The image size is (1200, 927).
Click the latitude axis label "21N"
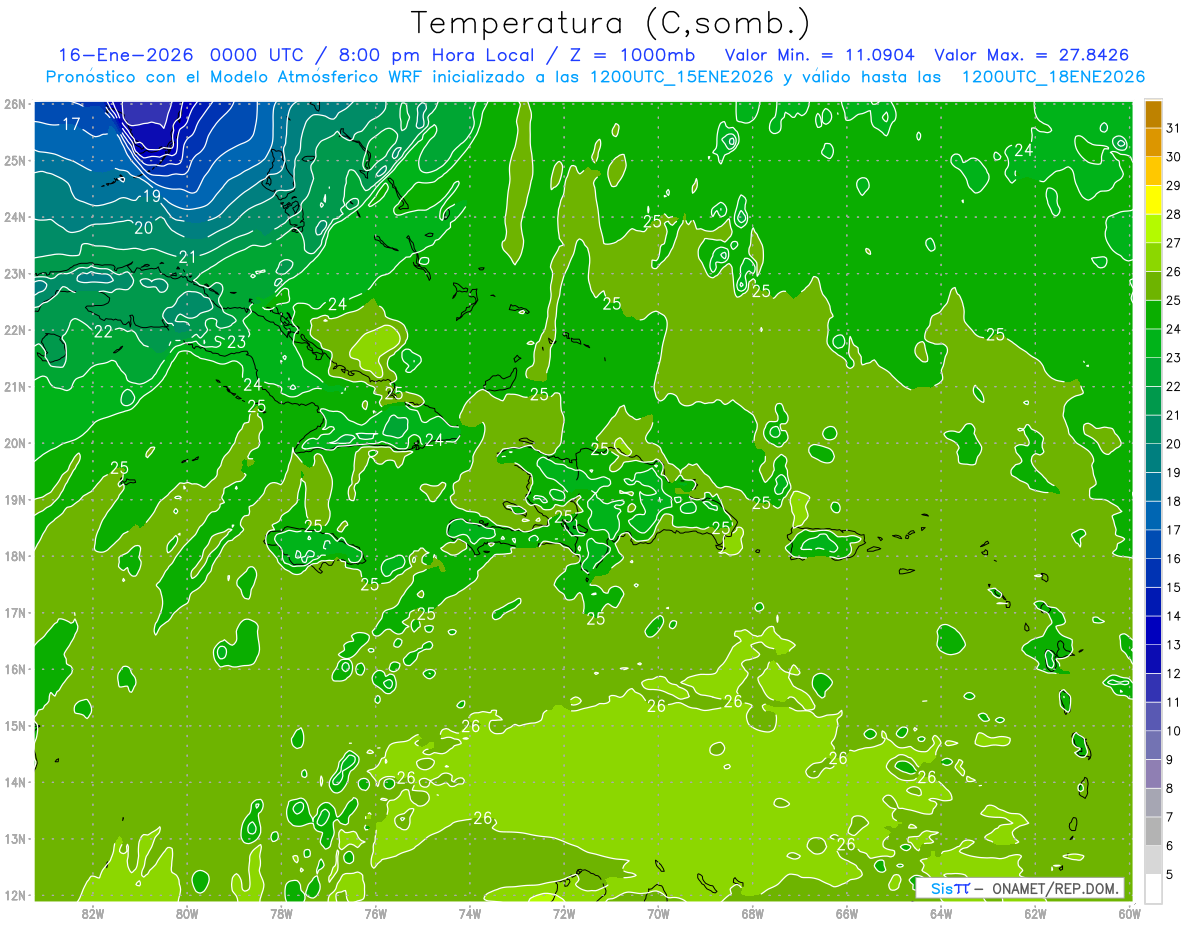(x=15, y=387)
